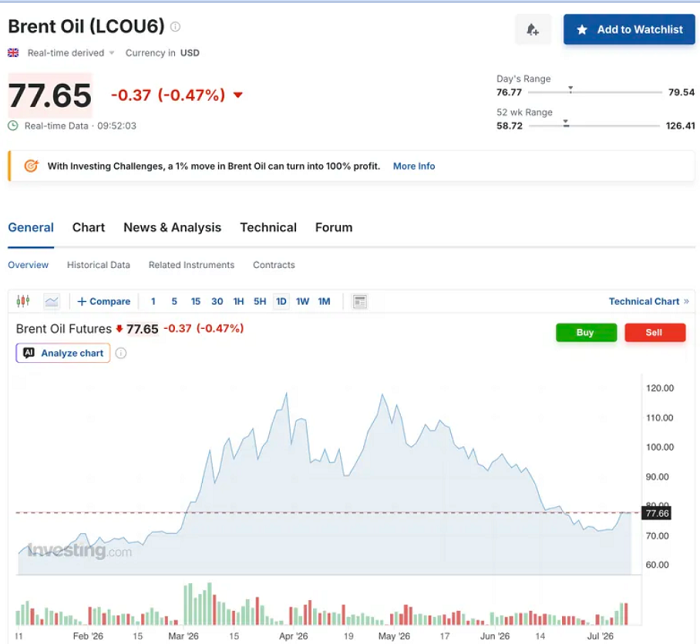Open Historical Data sub-tab

point(99,265)
